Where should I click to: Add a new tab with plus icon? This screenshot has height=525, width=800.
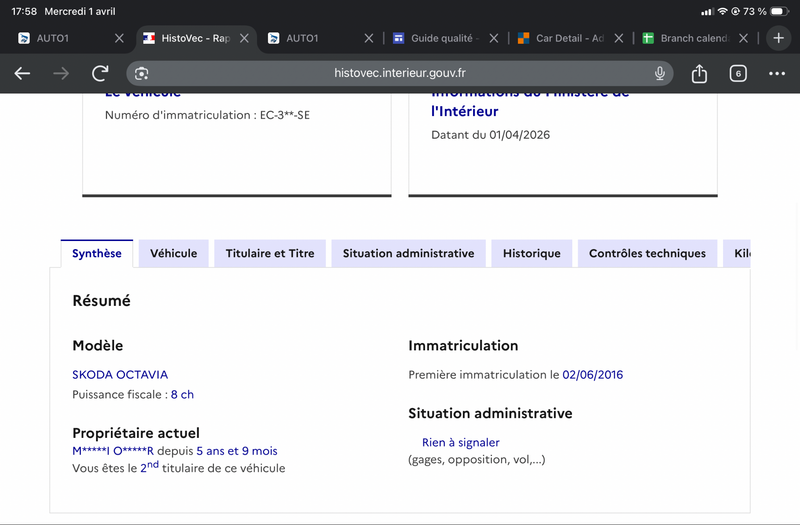(779, 38)
